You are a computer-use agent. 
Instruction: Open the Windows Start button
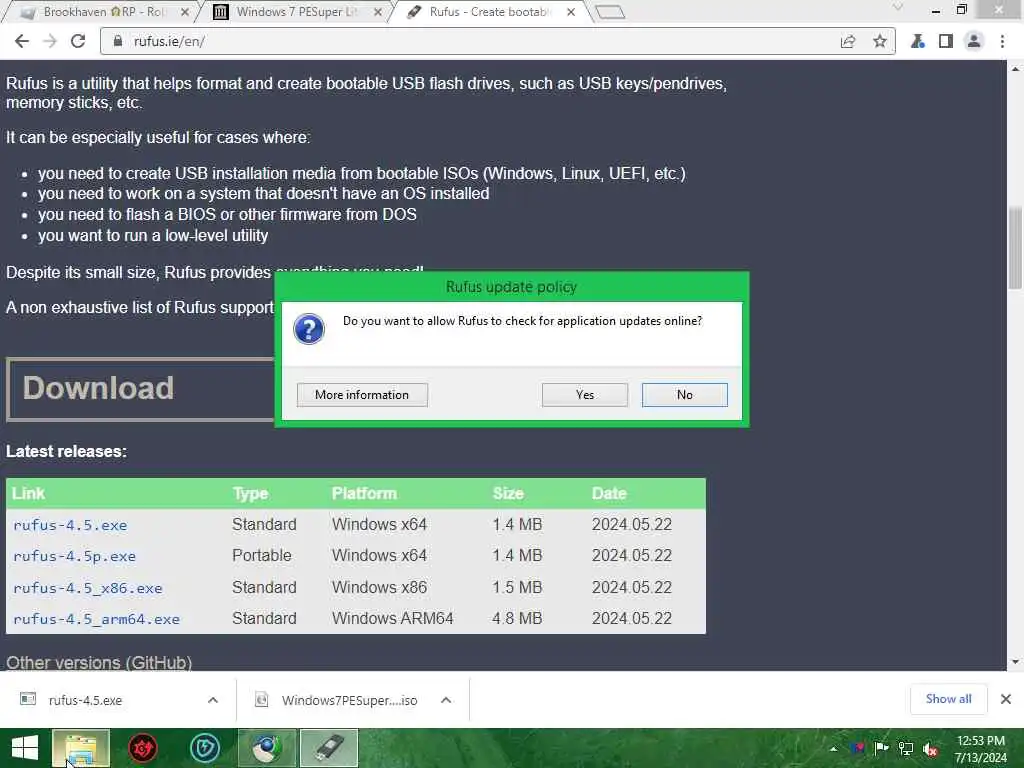coord(25,748)
